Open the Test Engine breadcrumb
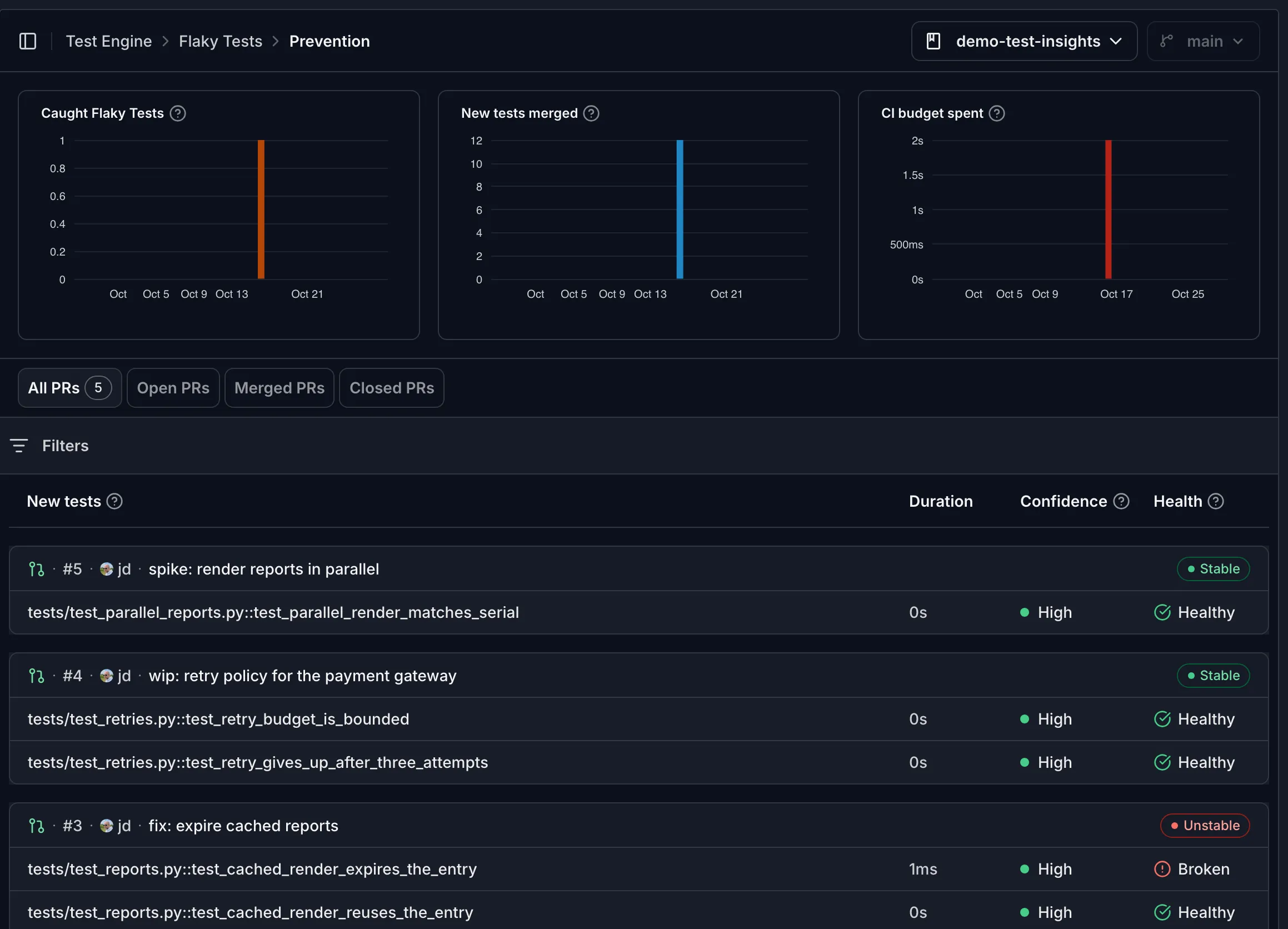This screenshot has height=929, width=1288. click(x=109, y=41)
